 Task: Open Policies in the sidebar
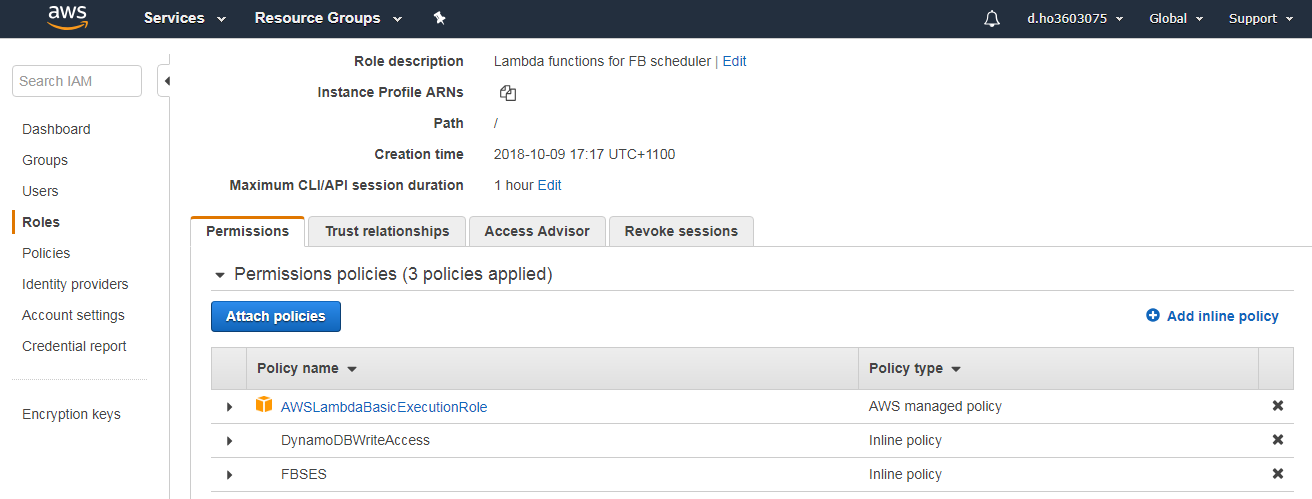(46, 253)
